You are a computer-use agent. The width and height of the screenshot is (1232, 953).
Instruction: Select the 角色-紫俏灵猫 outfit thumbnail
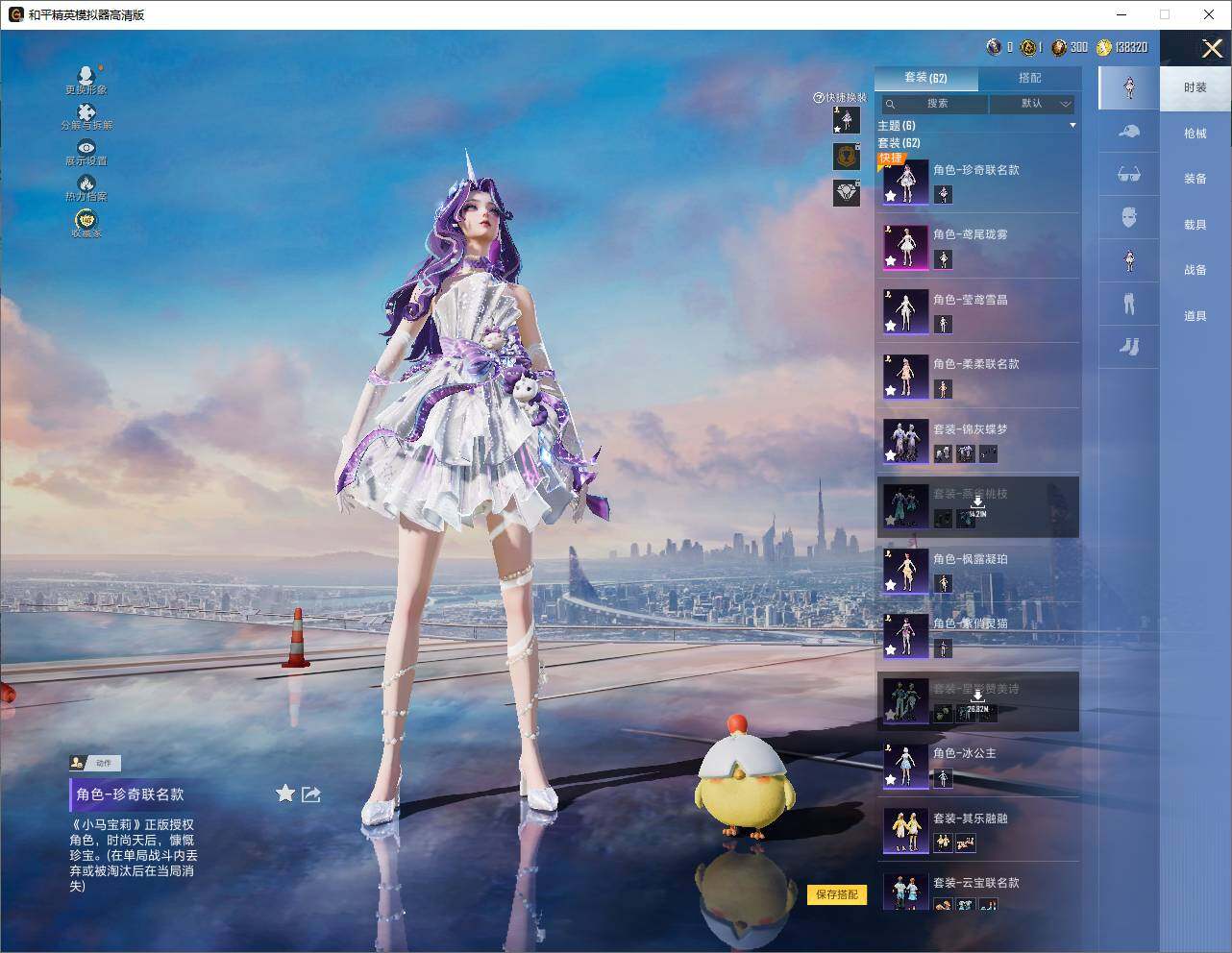(x=905, y=636)
